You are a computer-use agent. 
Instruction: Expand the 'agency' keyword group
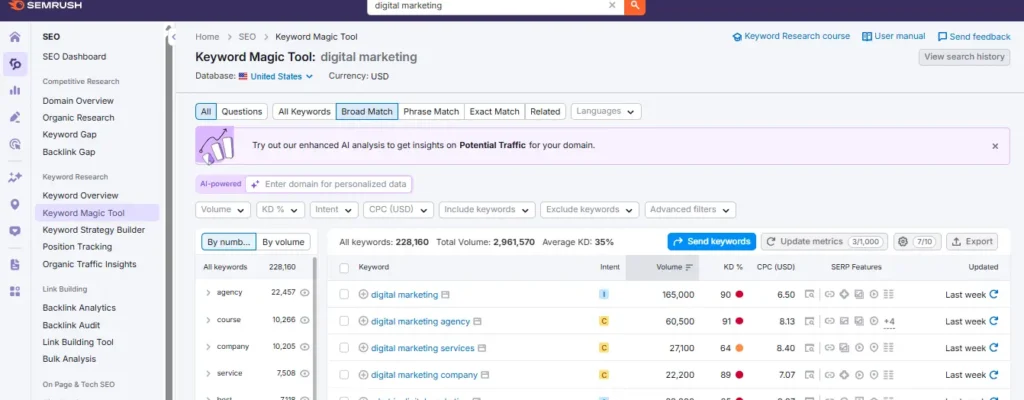tap(208, 293)
